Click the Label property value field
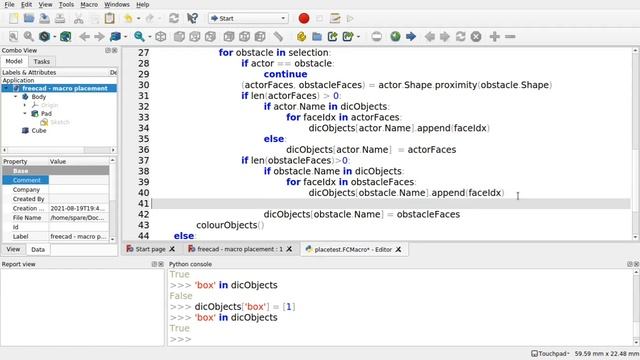The height and width of the screenshot is (360, 640). (x=78, y=236)
